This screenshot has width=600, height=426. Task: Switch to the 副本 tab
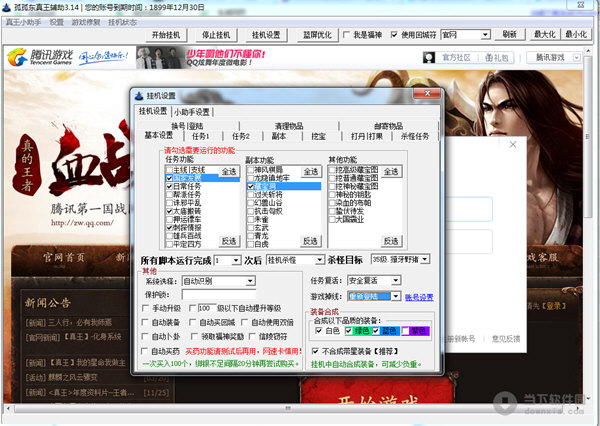pyautogui.click(x=279, y=136)
